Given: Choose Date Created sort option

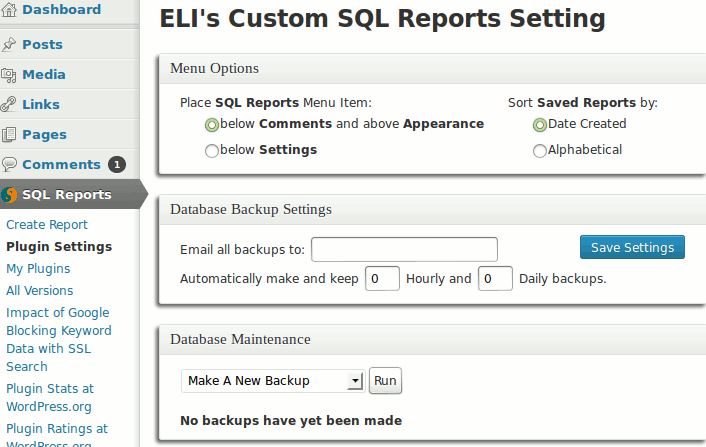Looking at the screenshot, I should (540, 125).
